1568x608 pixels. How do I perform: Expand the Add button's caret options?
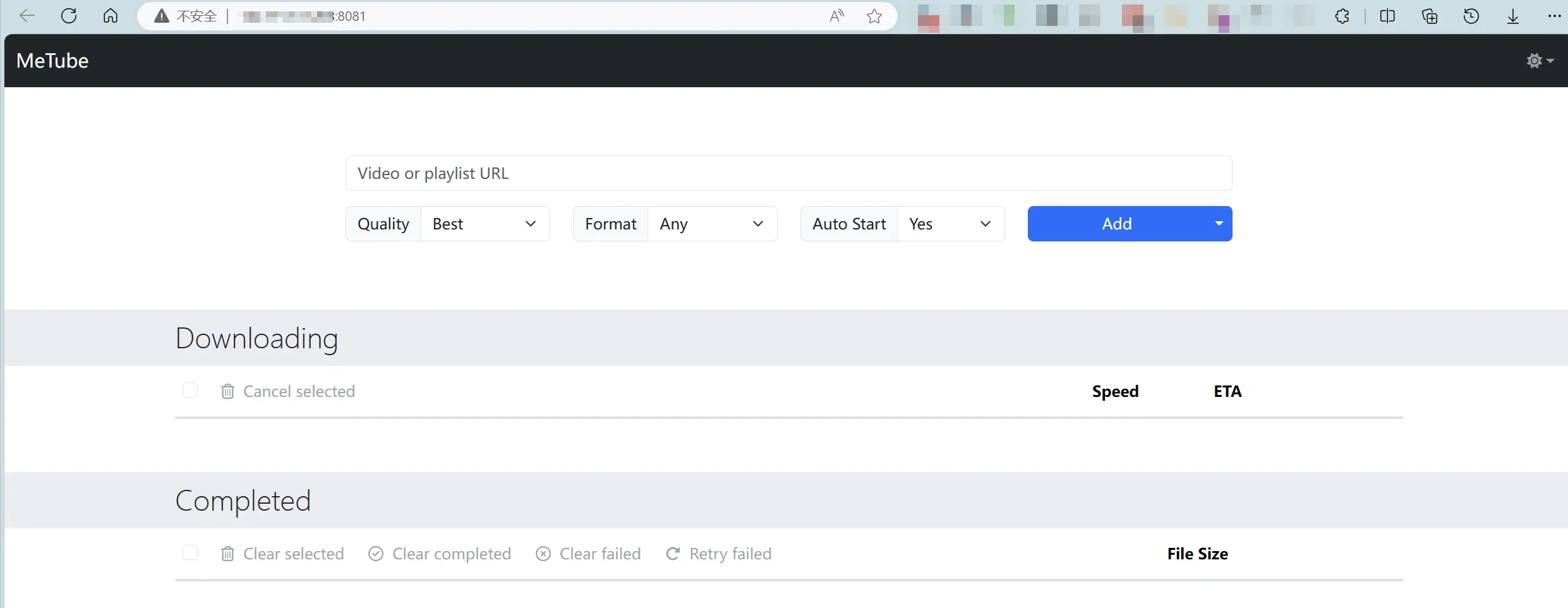coord(1219,224)
